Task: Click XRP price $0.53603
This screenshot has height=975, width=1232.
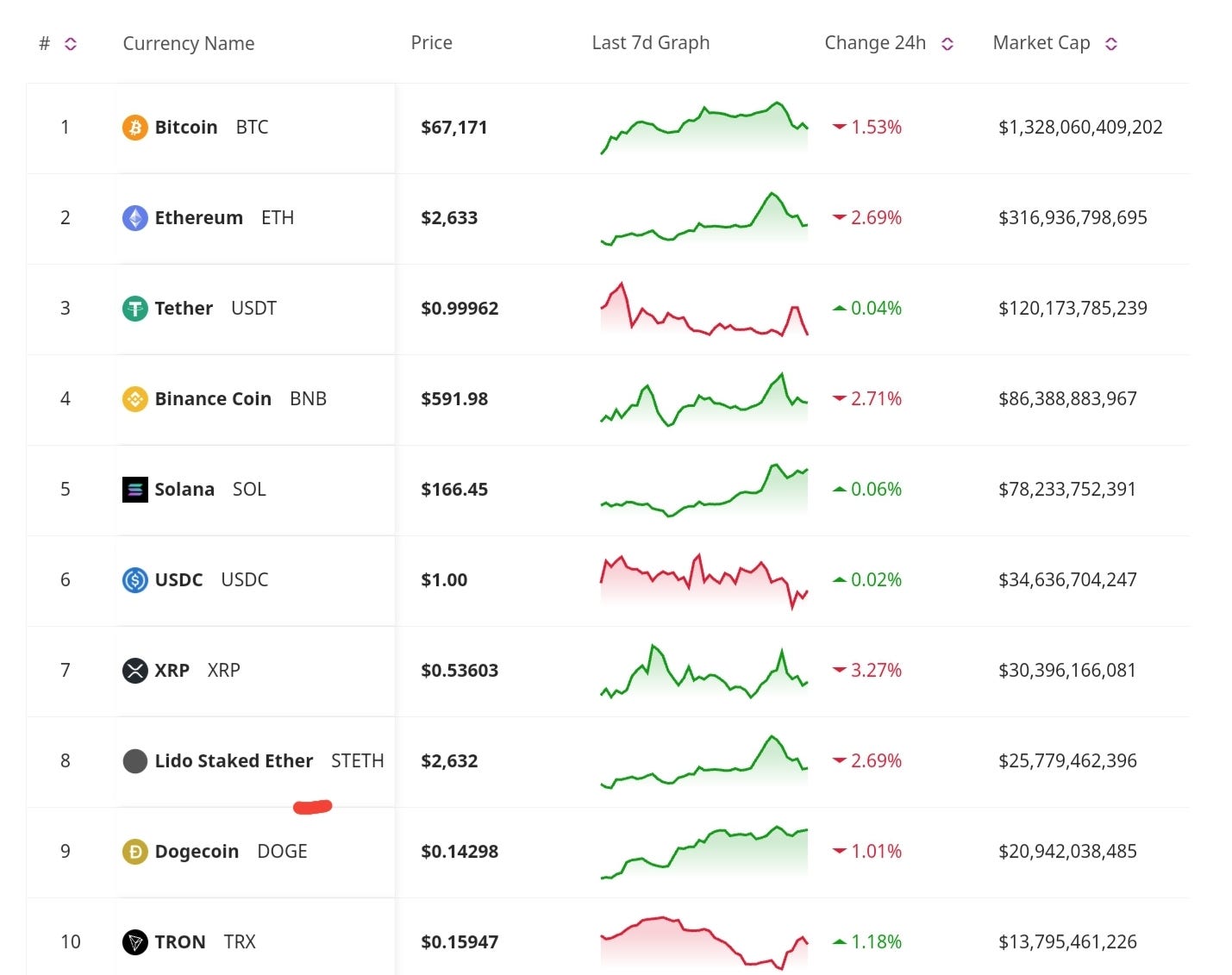Action: 459,671
